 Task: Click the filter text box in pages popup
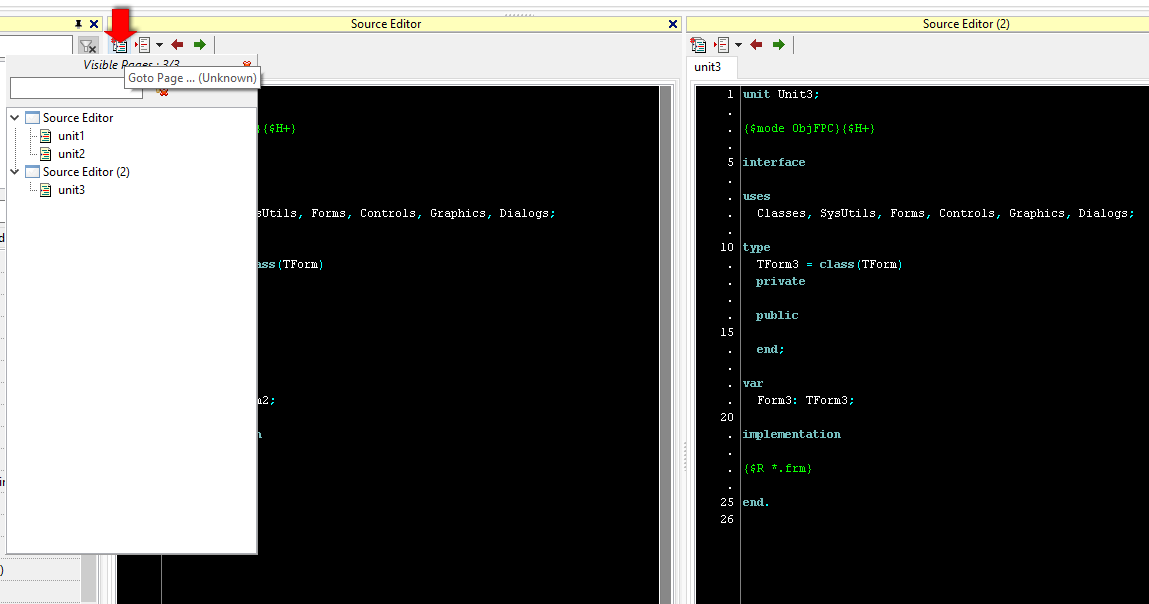click(x=76, y=89)
